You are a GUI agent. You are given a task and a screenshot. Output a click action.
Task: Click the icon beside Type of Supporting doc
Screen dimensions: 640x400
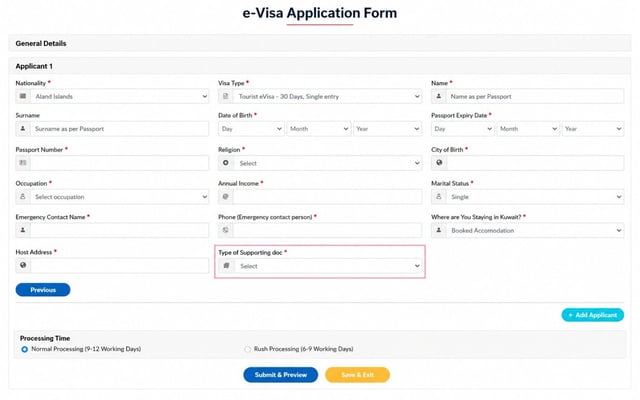[227, 266]
